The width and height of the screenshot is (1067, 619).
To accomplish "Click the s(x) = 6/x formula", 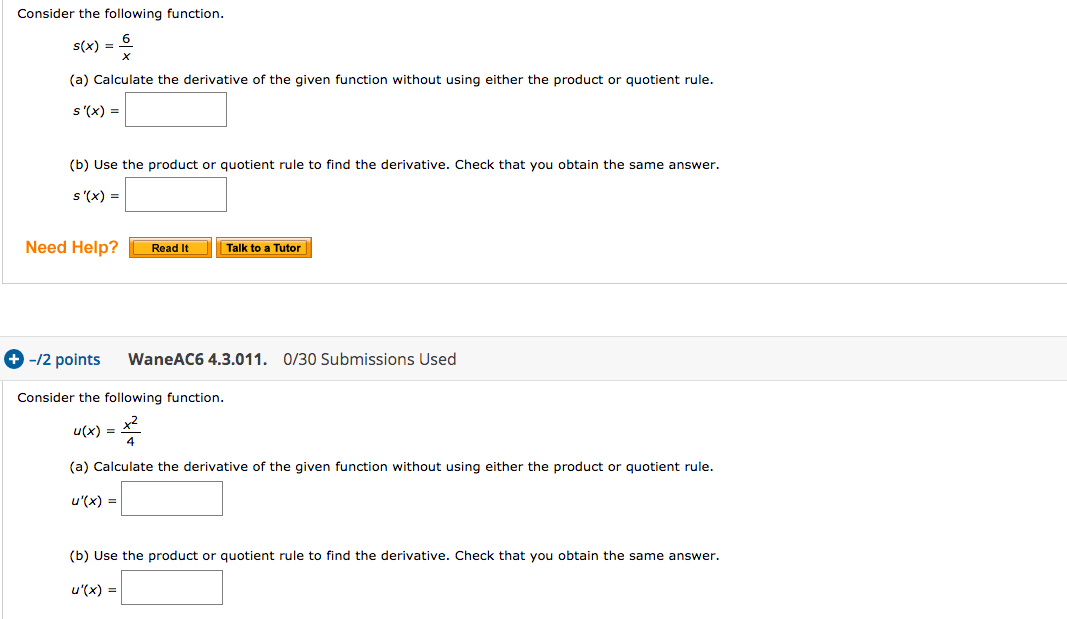I will click(x=103, y=46).
